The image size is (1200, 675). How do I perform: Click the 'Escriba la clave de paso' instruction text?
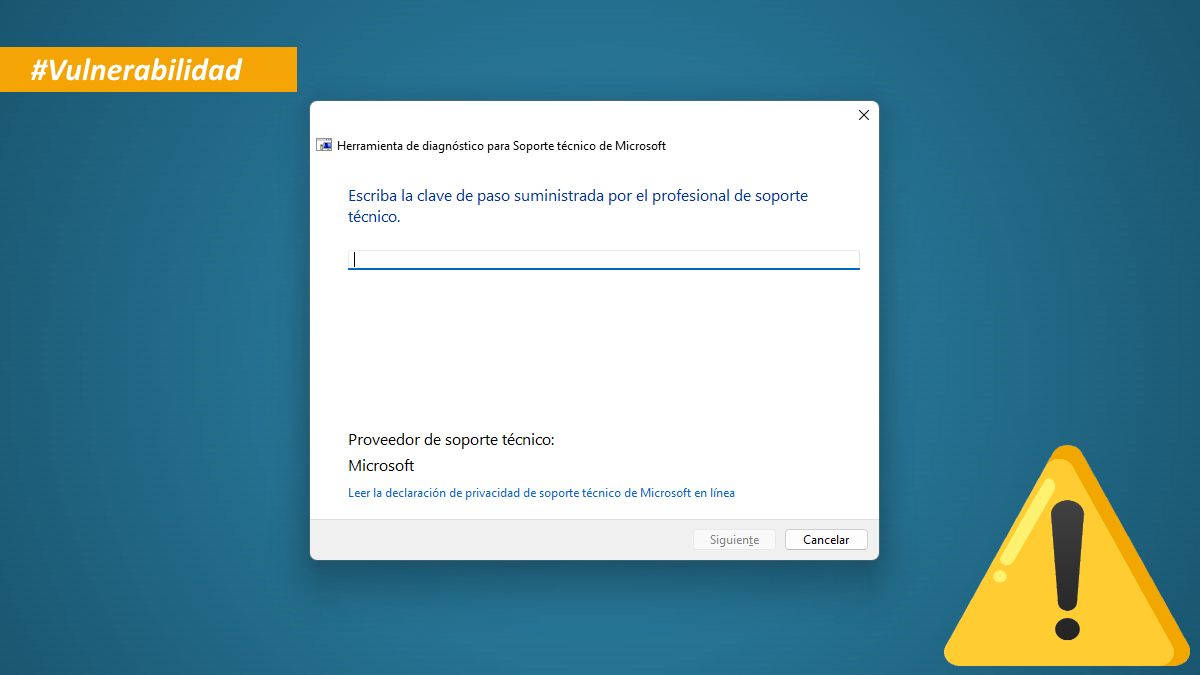pos(578,206)
